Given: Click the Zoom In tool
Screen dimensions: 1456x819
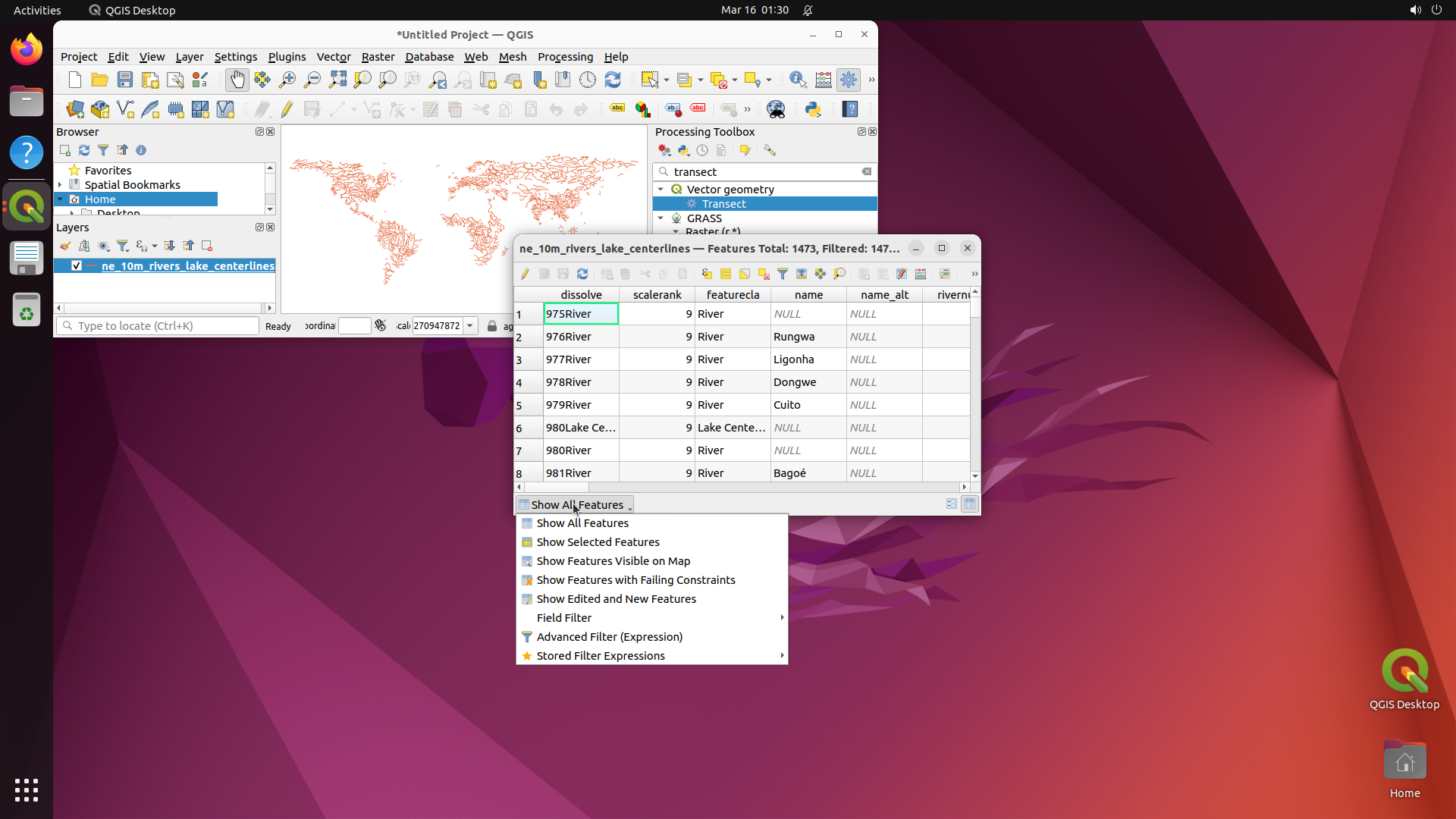Looking at the screenshot, I should (287, 80).
